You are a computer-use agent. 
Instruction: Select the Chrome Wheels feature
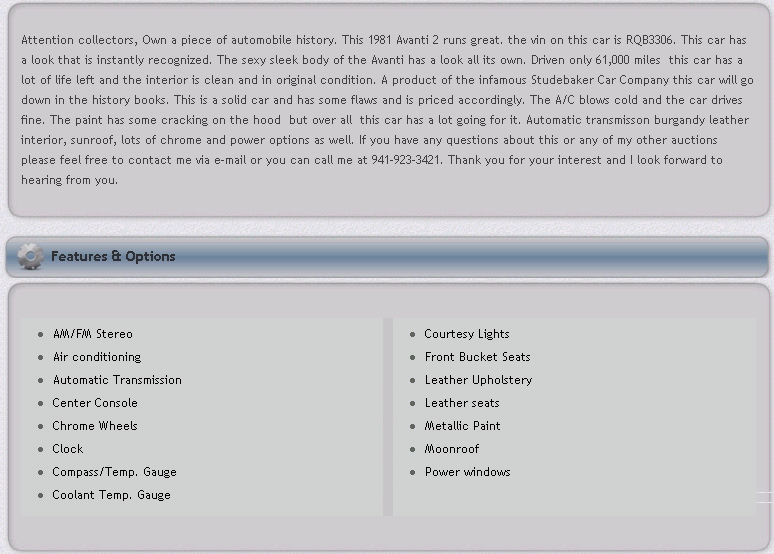tap(95, 426)
